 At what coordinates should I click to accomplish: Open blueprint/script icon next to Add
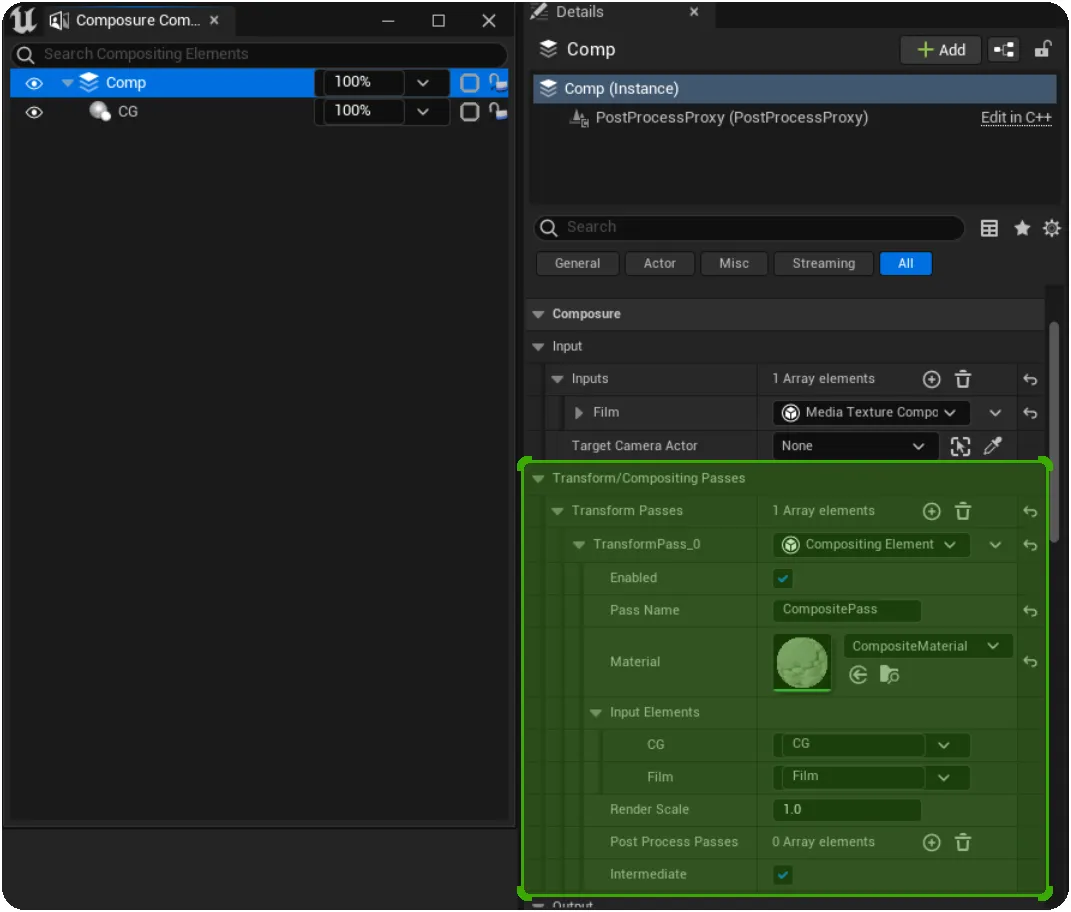click(1003, 50)
